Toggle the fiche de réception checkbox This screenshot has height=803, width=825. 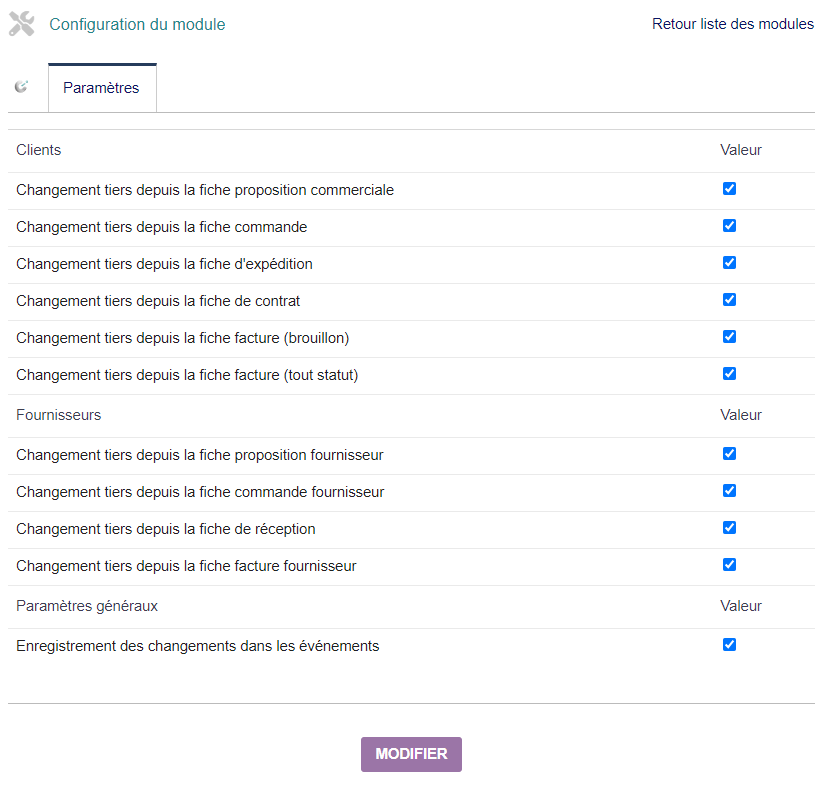[x=729, y=527]
